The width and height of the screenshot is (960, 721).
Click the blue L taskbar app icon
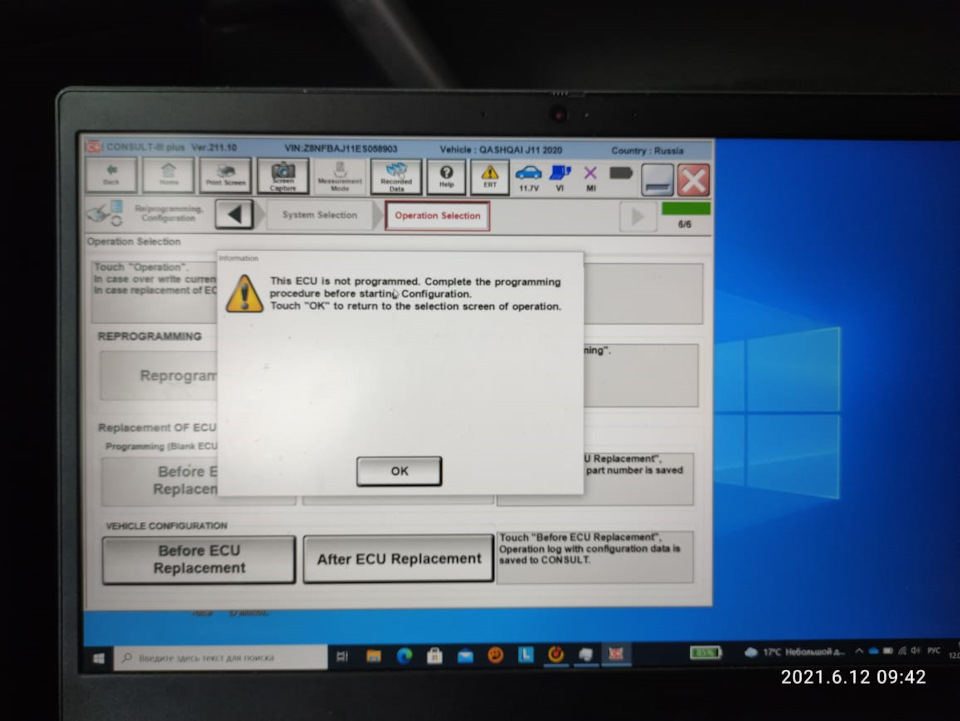pos(525,655)
